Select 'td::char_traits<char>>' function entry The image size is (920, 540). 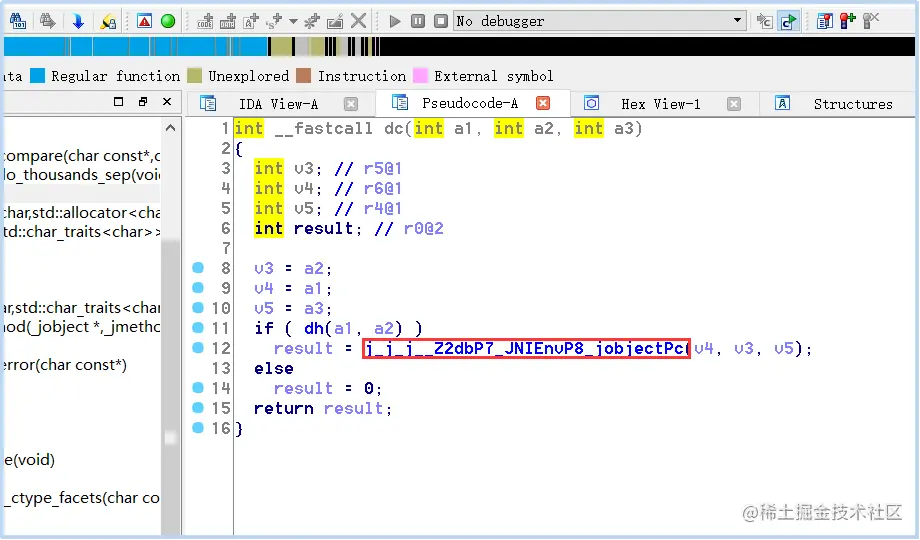tap(82, 231)
